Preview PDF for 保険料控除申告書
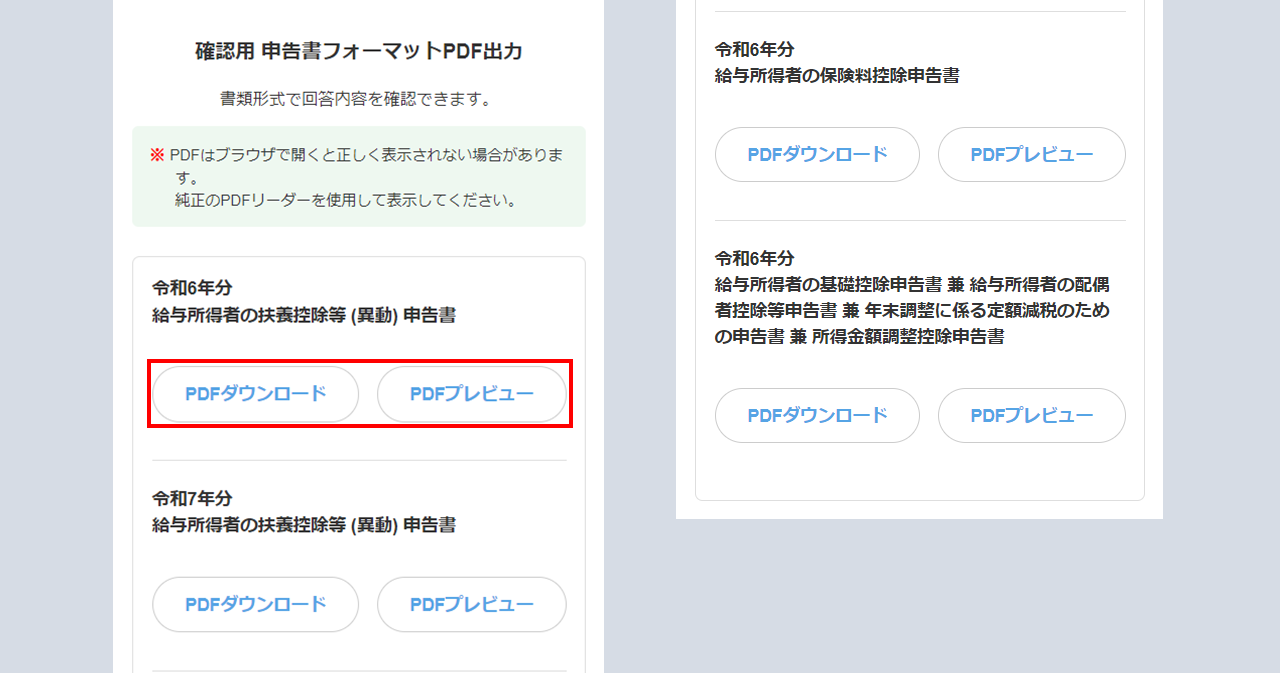The width and height of the screenshot is (1280, 673). pyautogui.click(x=1032, y=154)
